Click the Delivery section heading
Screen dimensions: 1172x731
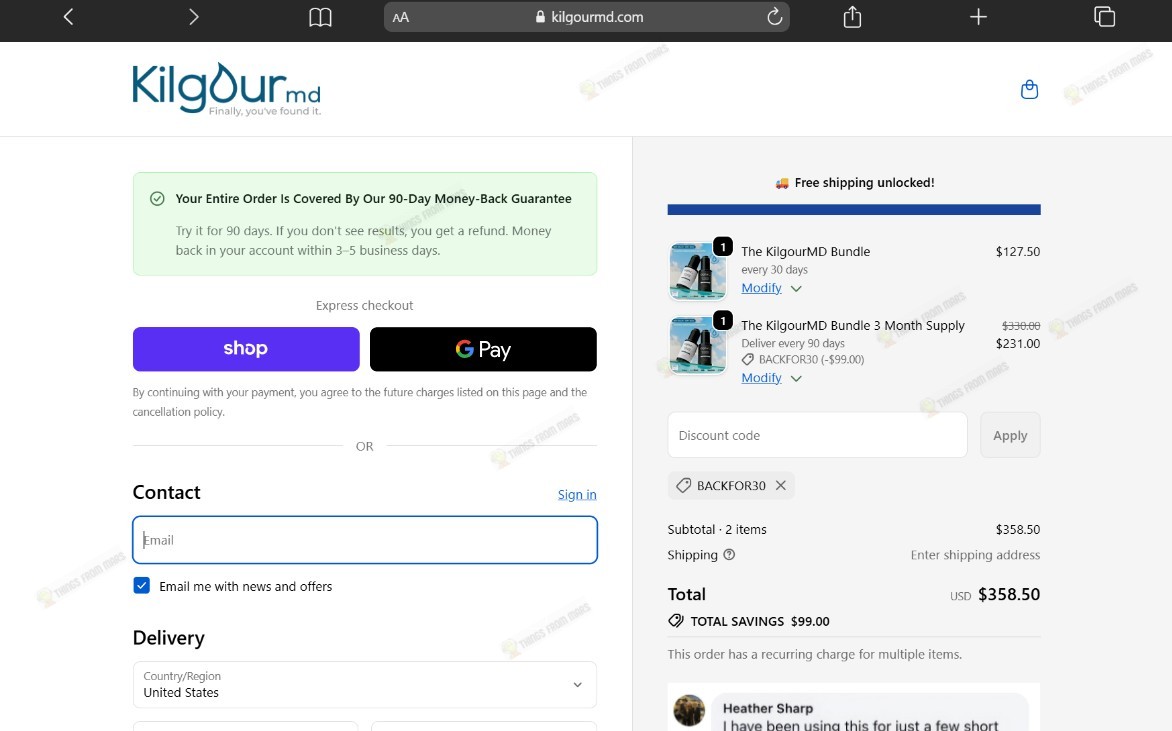click(x=168, y=638)
